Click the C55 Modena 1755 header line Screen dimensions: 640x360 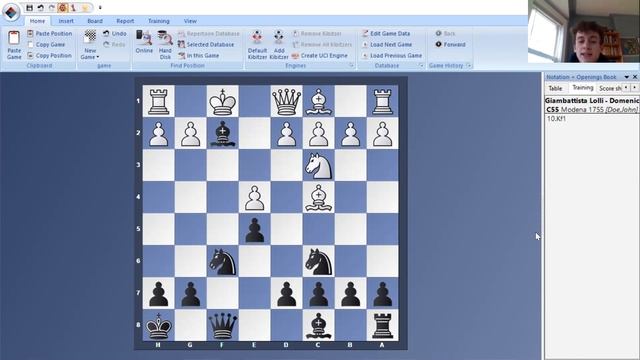click(x=591, y=109)
